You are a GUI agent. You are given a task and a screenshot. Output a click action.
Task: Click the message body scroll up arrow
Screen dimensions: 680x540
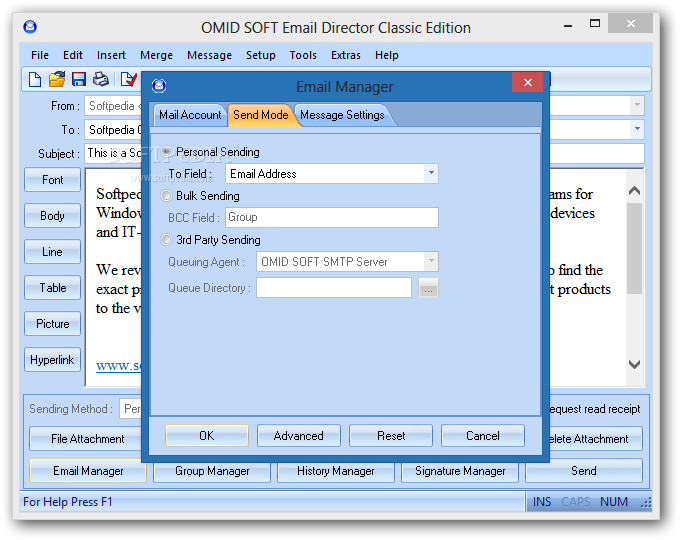634,190
